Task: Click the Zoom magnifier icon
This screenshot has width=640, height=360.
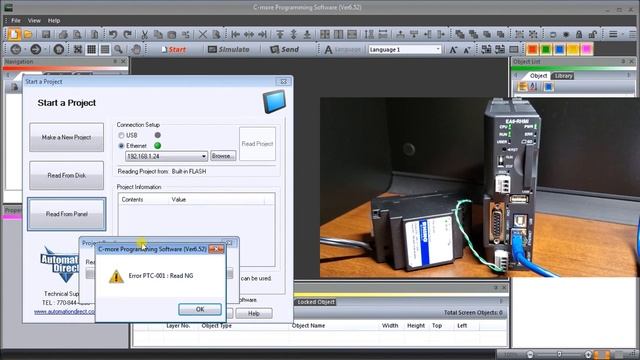Action: (x=118, y=49)
